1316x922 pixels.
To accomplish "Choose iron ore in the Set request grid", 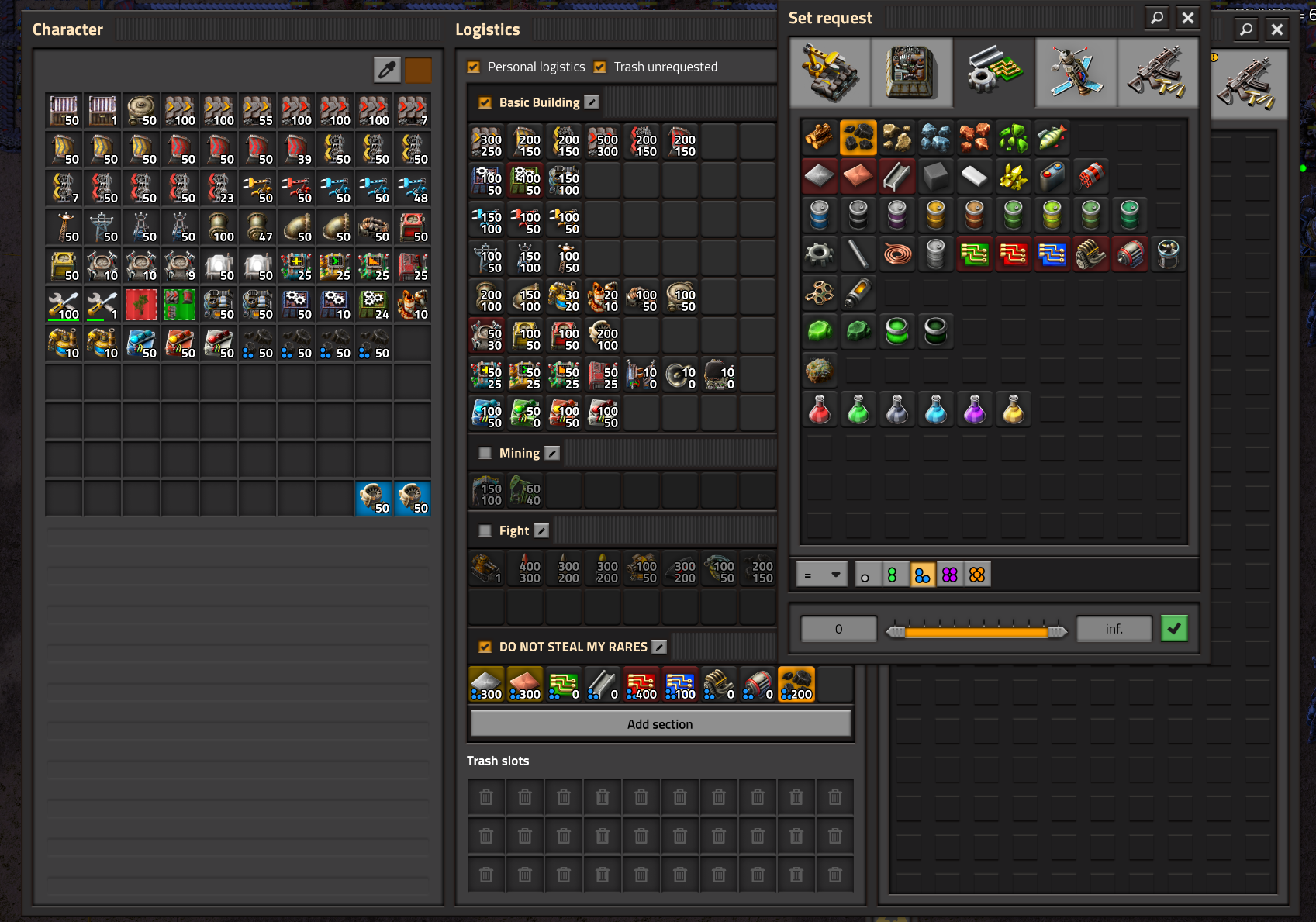I will [936, 138].
